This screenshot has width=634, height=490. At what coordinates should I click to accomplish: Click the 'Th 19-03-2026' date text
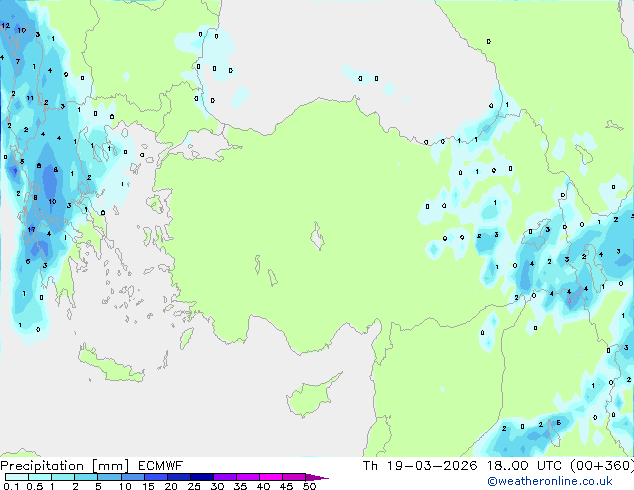(420, 466)
